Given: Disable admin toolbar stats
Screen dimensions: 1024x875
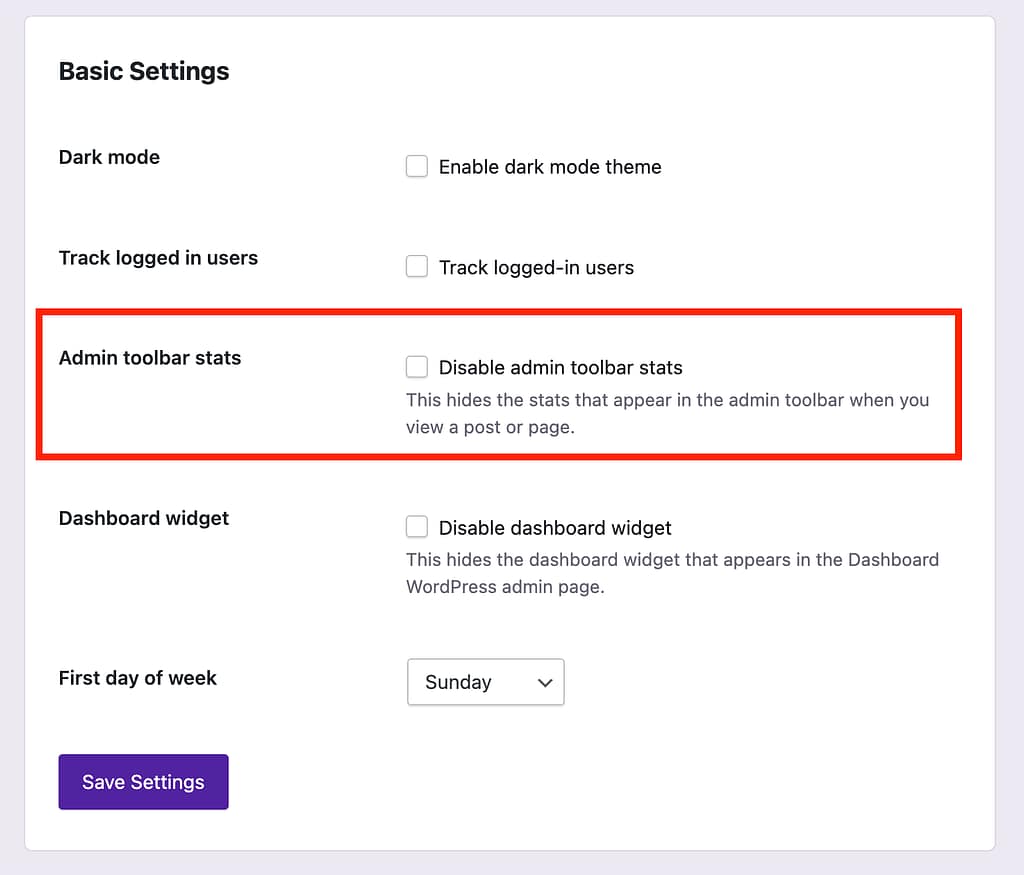Looking at the screenshot, I should click(x=416, y=366).
